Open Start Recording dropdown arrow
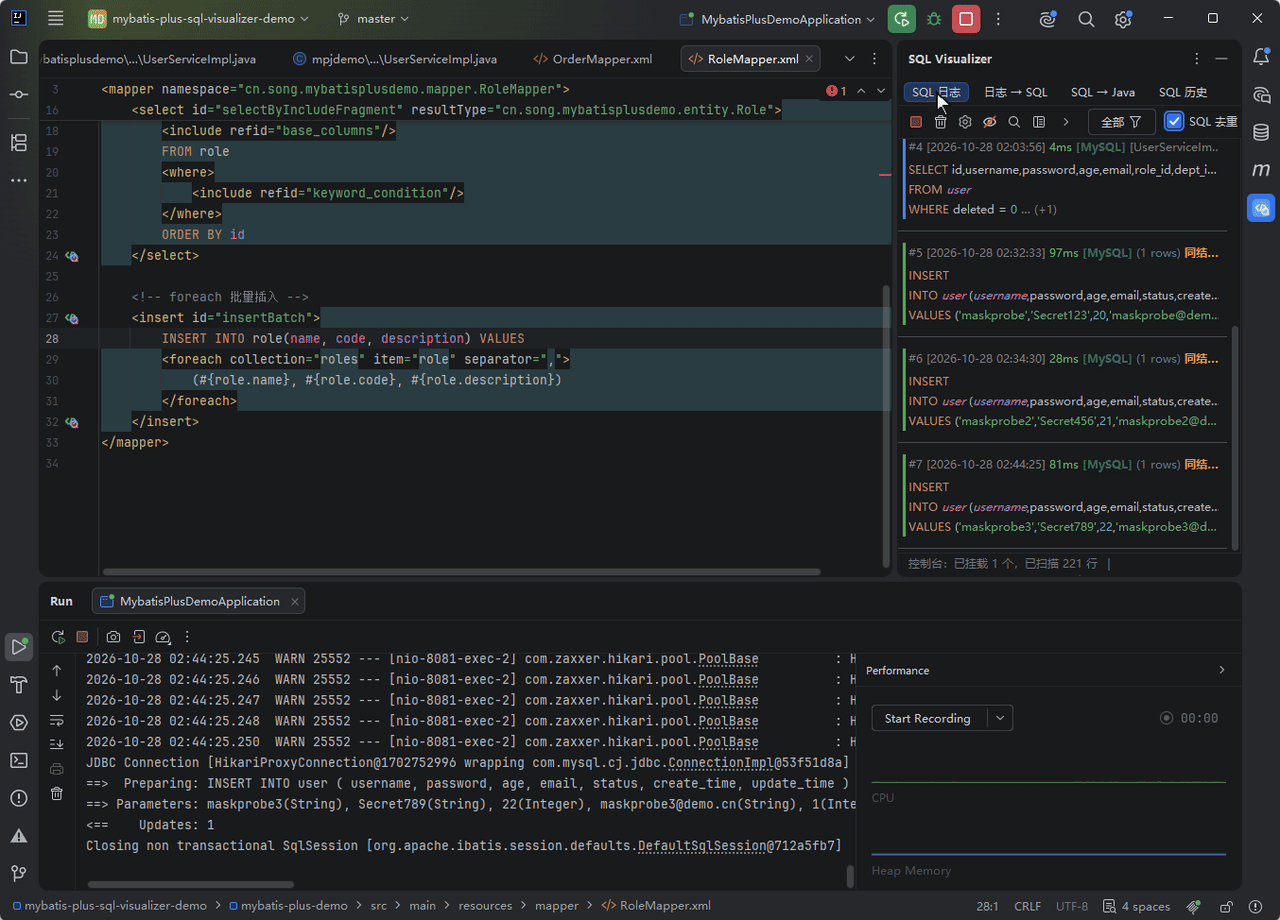This screenshot has width=1280, height=920. 999,718
